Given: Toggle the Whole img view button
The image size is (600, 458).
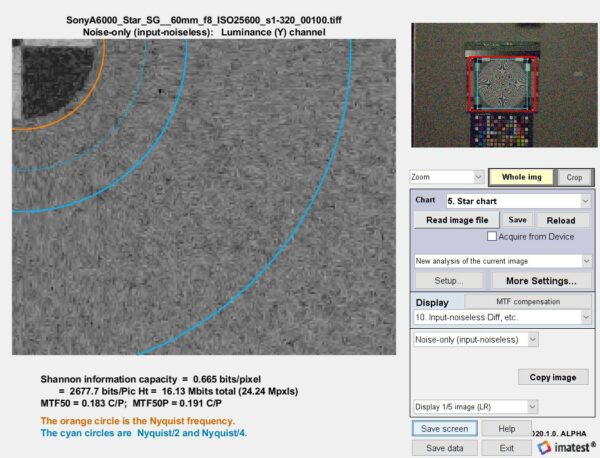Looking at the screenshot, I should 521,177.
